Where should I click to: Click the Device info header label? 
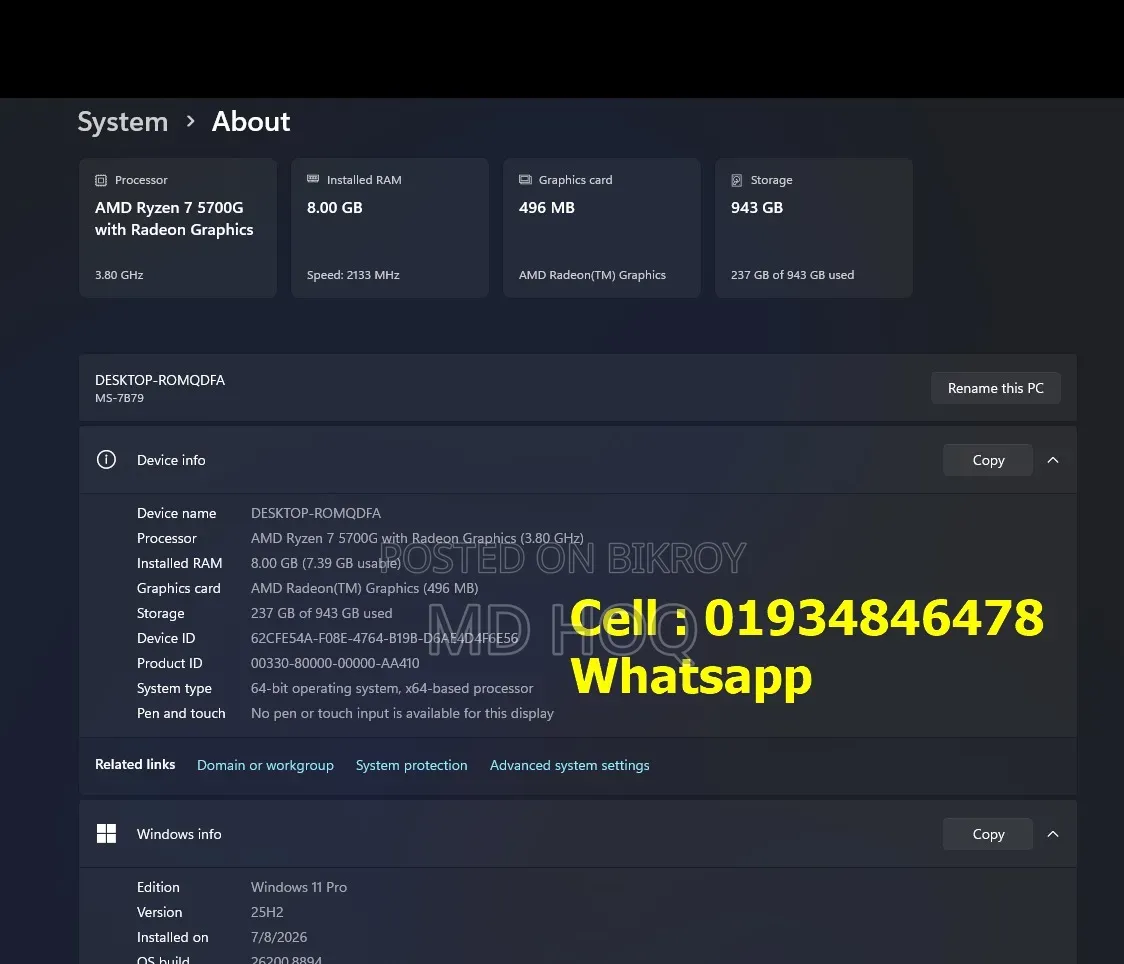(x=171, y=460)
